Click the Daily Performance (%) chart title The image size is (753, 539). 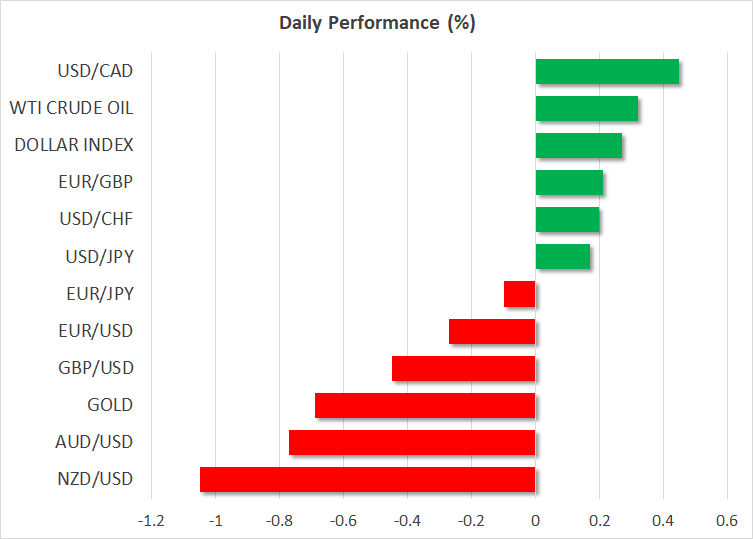tap(376, 24)
